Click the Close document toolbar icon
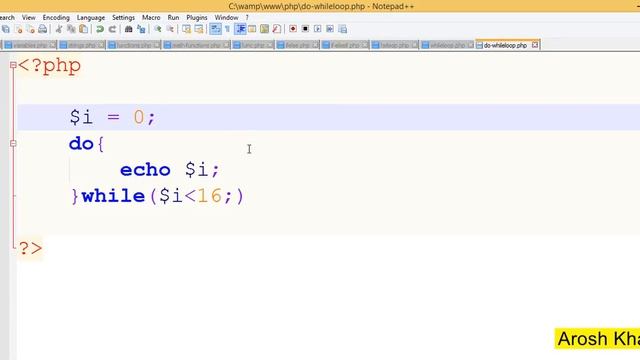 tap(18, 29)
